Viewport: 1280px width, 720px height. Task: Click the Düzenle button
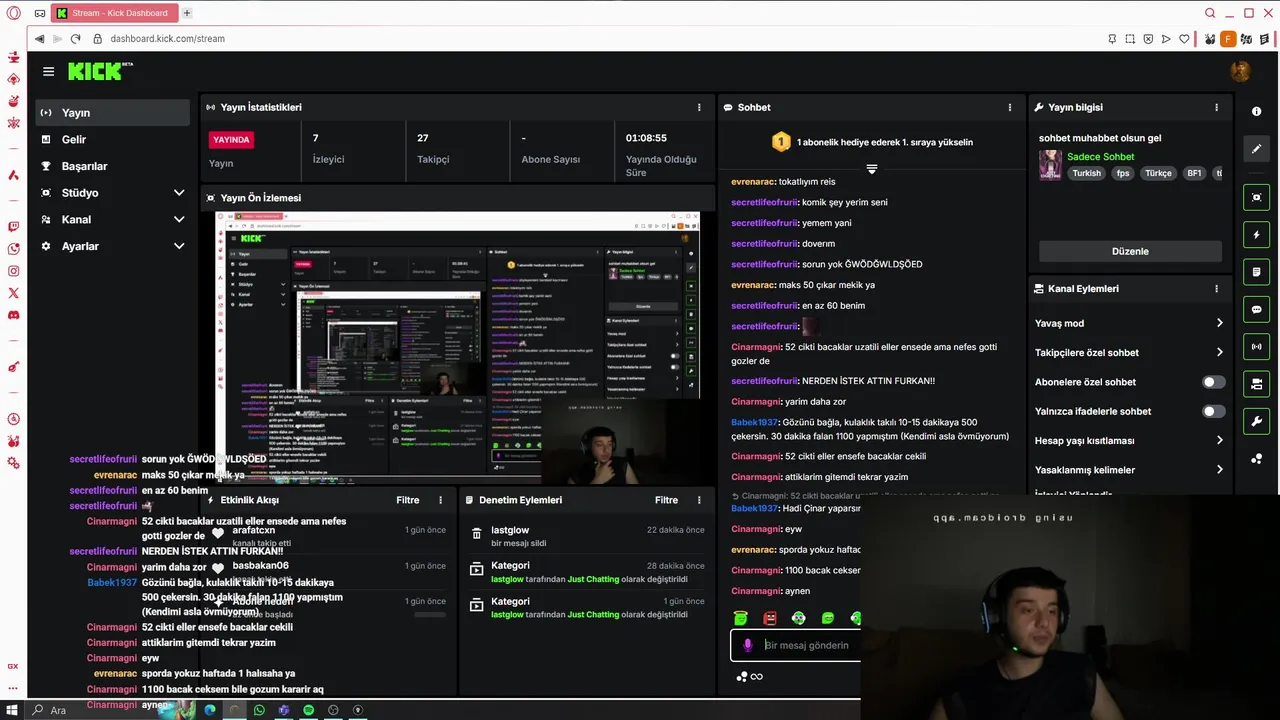pyautogui.click(x=1130, y=251)
